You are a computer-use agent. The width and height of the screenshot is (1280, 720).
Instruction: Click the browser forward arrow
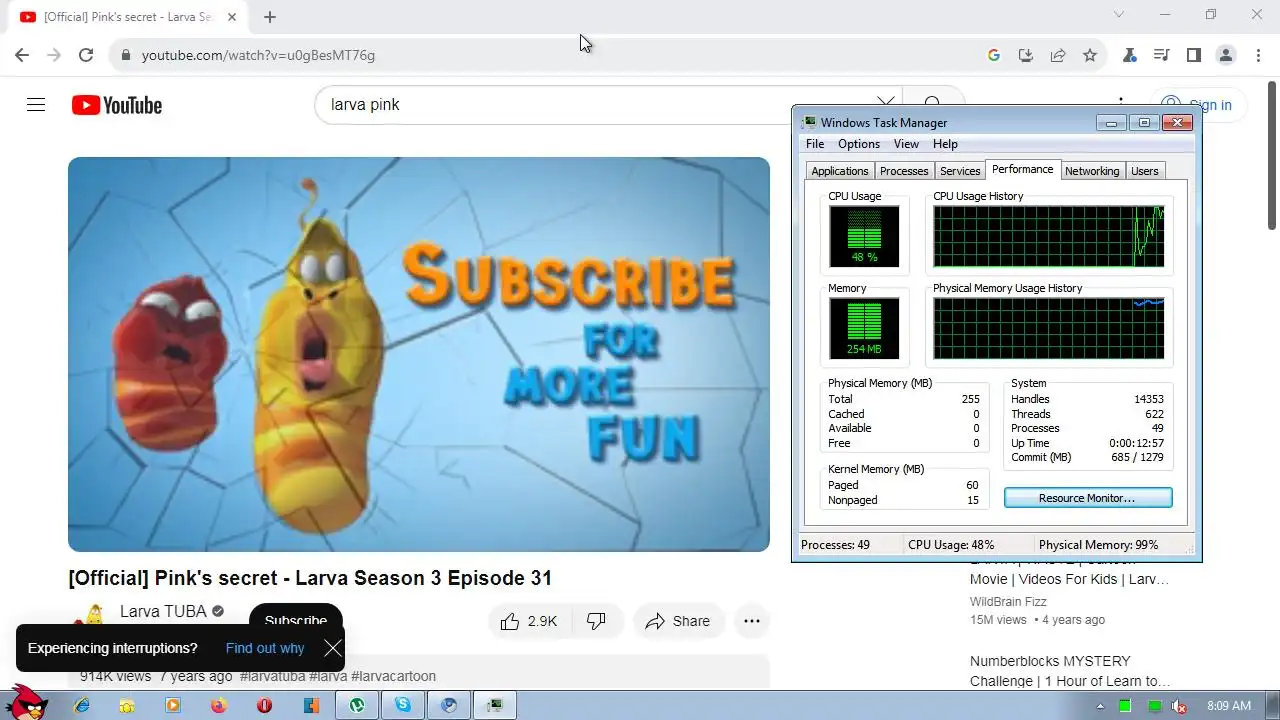[54, 55]
